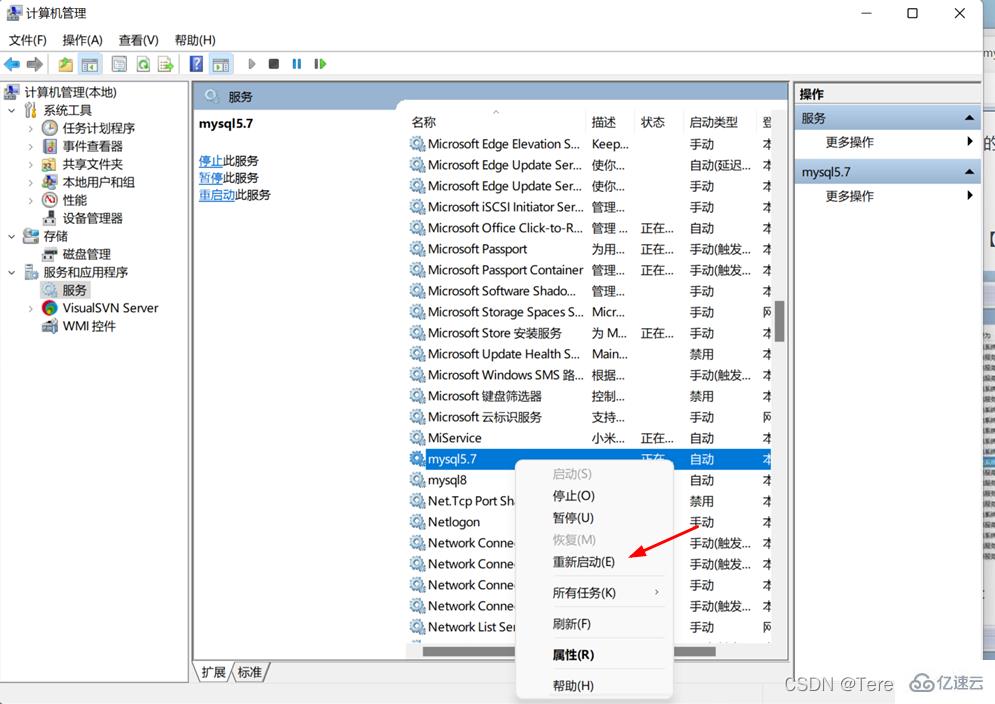Click the Back navigation arrow icon
Screen dimensions: 995x704
tap(12, 63)
